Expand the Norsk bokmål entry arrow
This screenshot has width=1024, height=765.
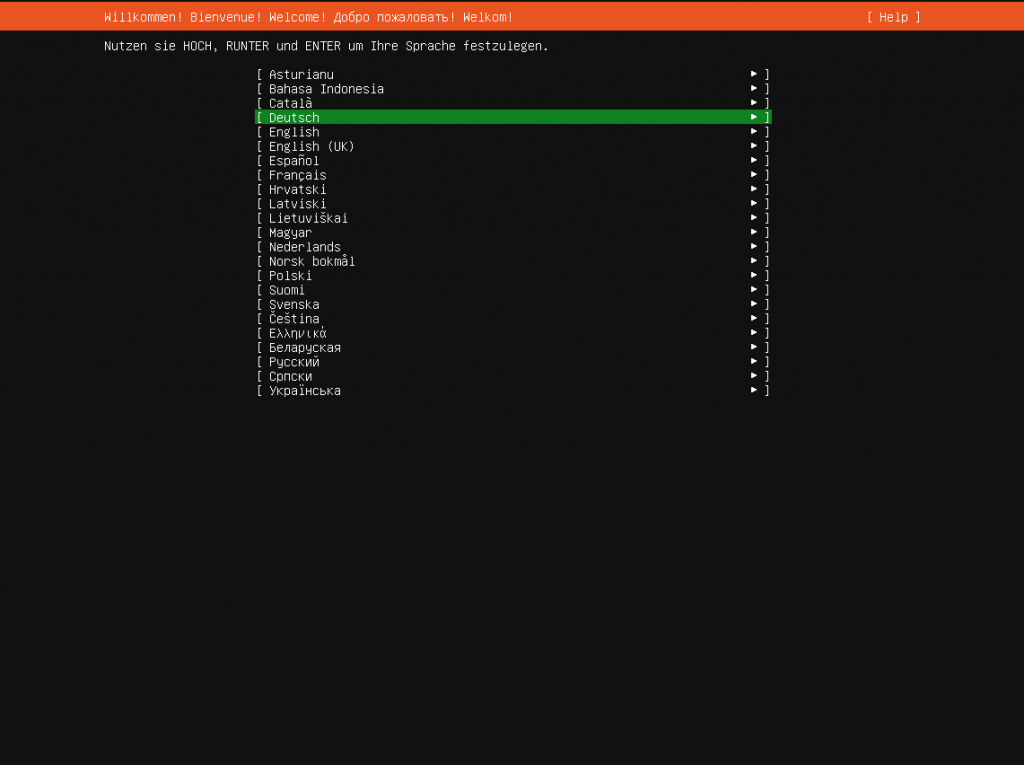[754, 261]
